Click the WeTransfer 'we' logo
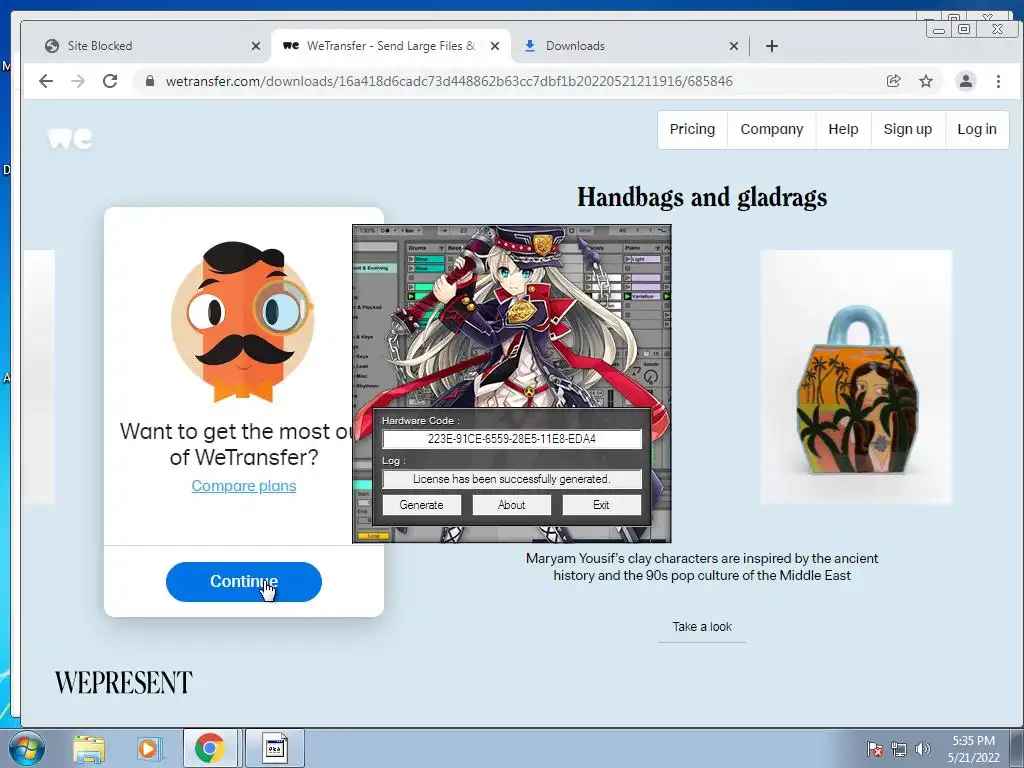Screen dimensions: 1024x768 70,138
